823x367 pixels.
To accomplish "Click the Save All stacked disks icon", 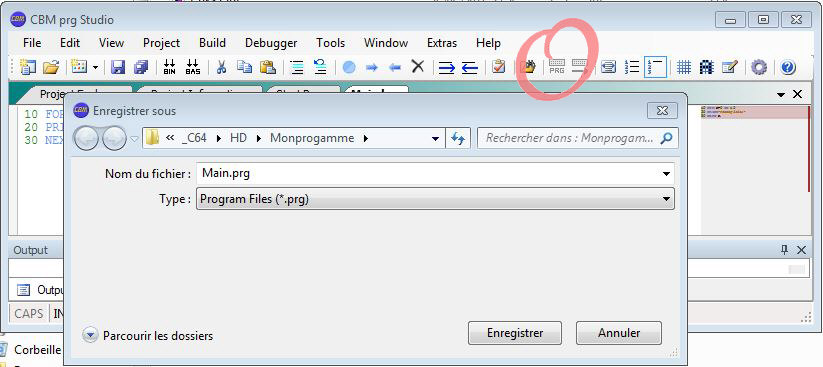I will (141, 67).
